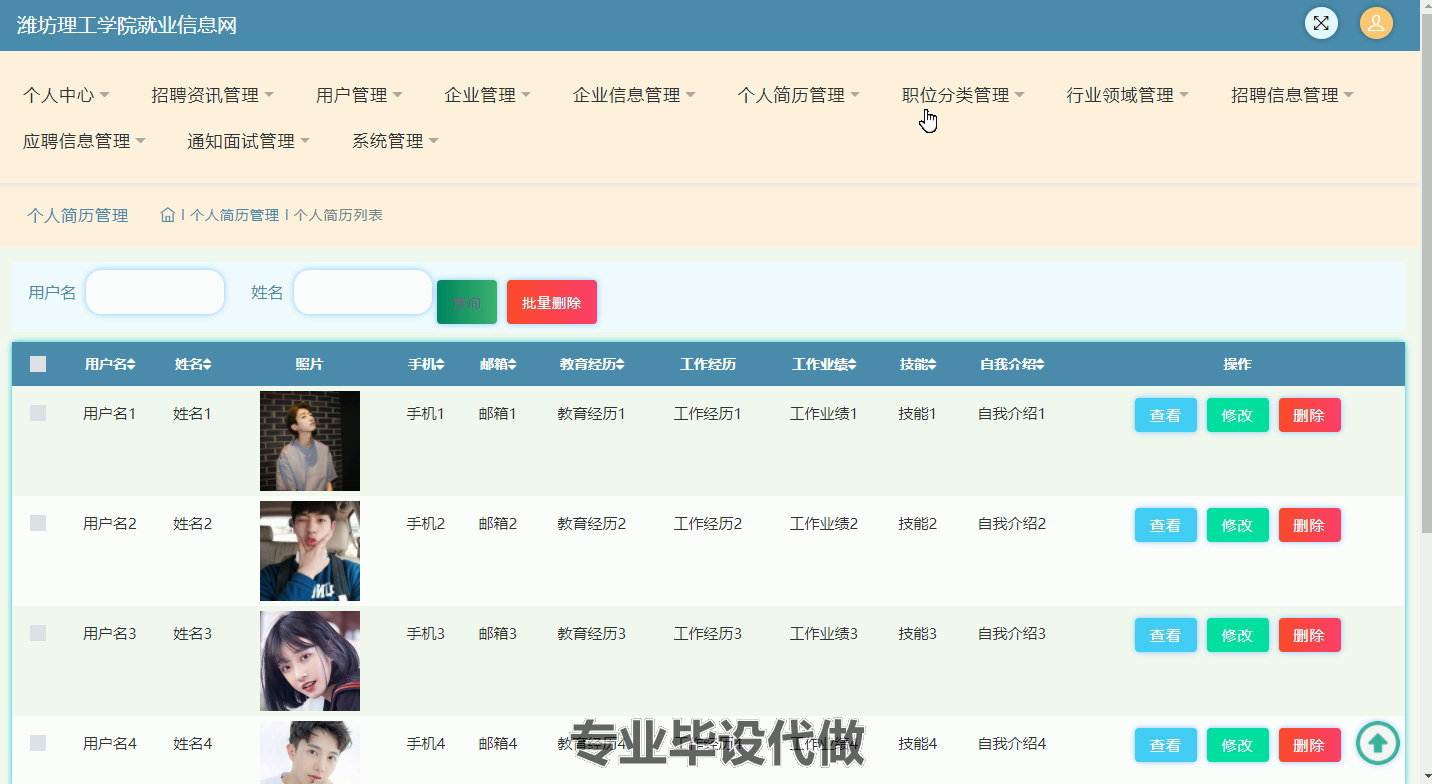Select the row checkbox for 用户名1
The width and height of the screenshot is (1432, 784).
click(x=38, y=413)
